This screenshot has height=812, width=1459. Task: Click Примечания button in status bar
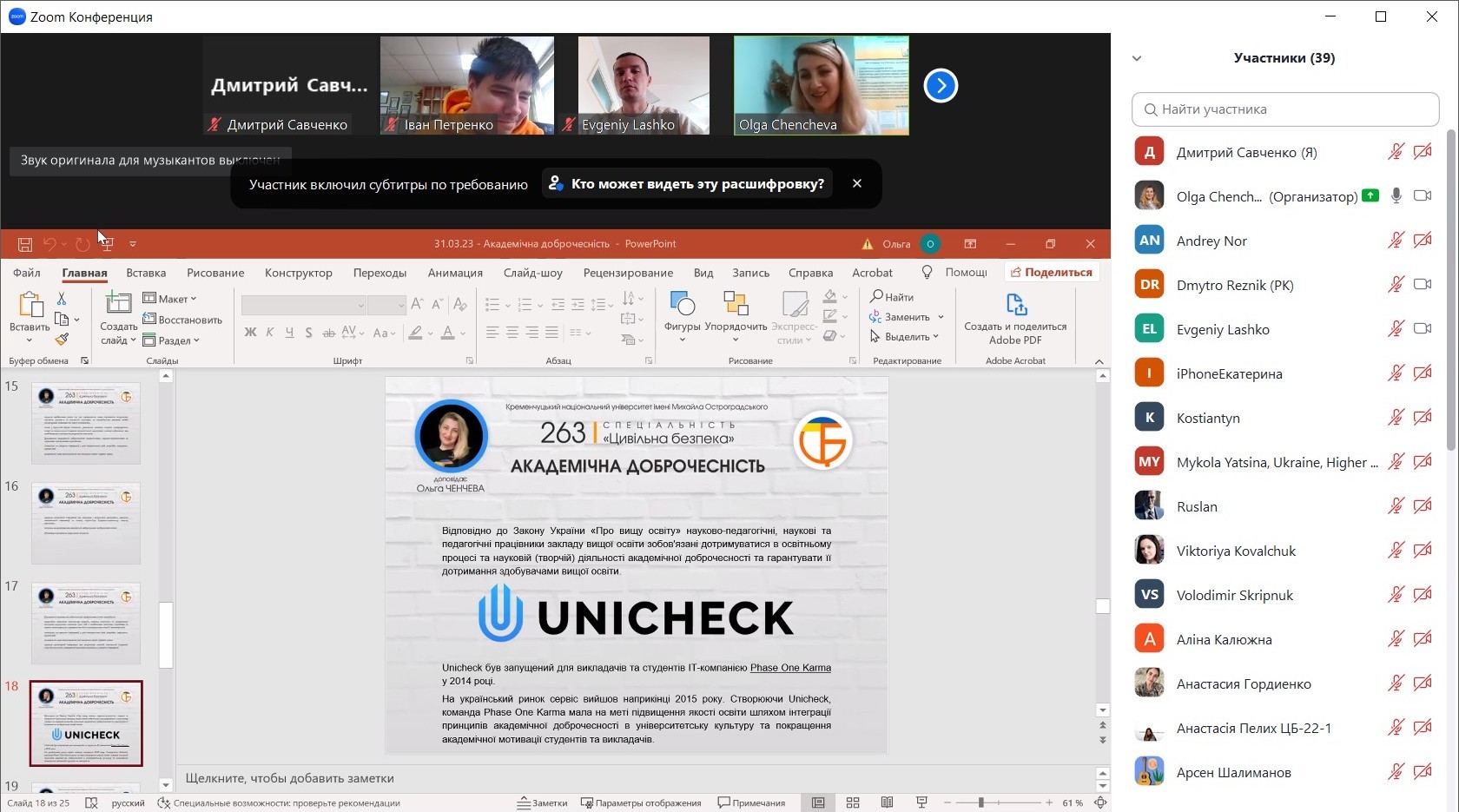(751, 802)
